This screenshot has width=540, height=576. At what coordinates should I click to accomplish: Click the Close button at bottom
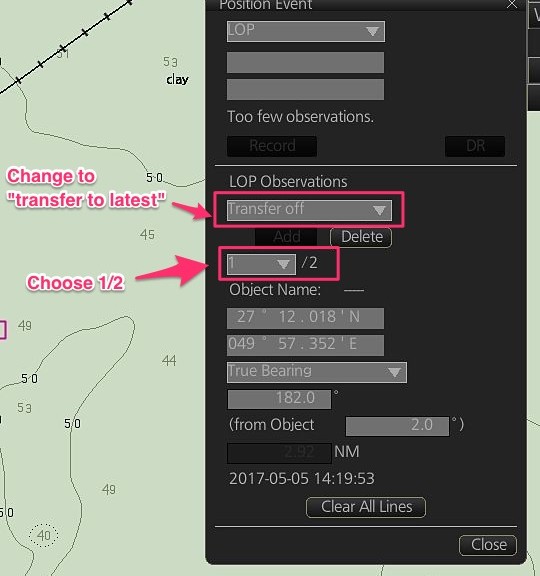coord(488,545)
